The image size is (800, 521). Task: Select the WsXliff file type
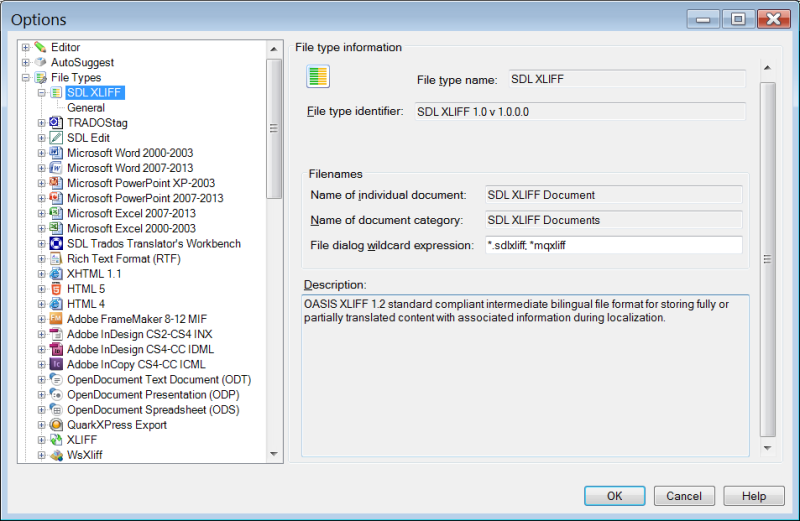[85, 455]
